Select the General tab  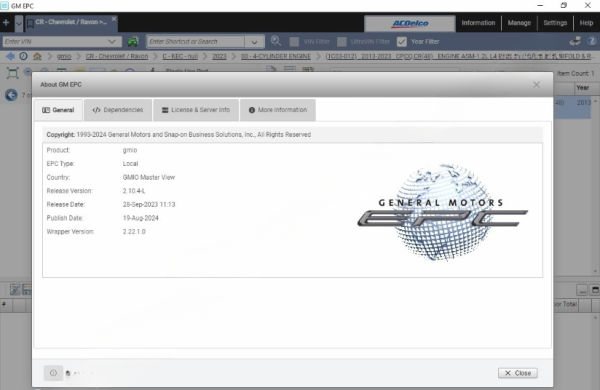pos(58,110)
